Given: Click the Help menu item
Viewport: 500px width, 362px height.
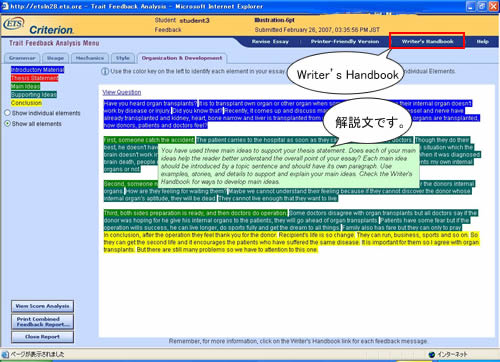Looking at the screenshot, I should pyautogui.click(x=482, y=42).
